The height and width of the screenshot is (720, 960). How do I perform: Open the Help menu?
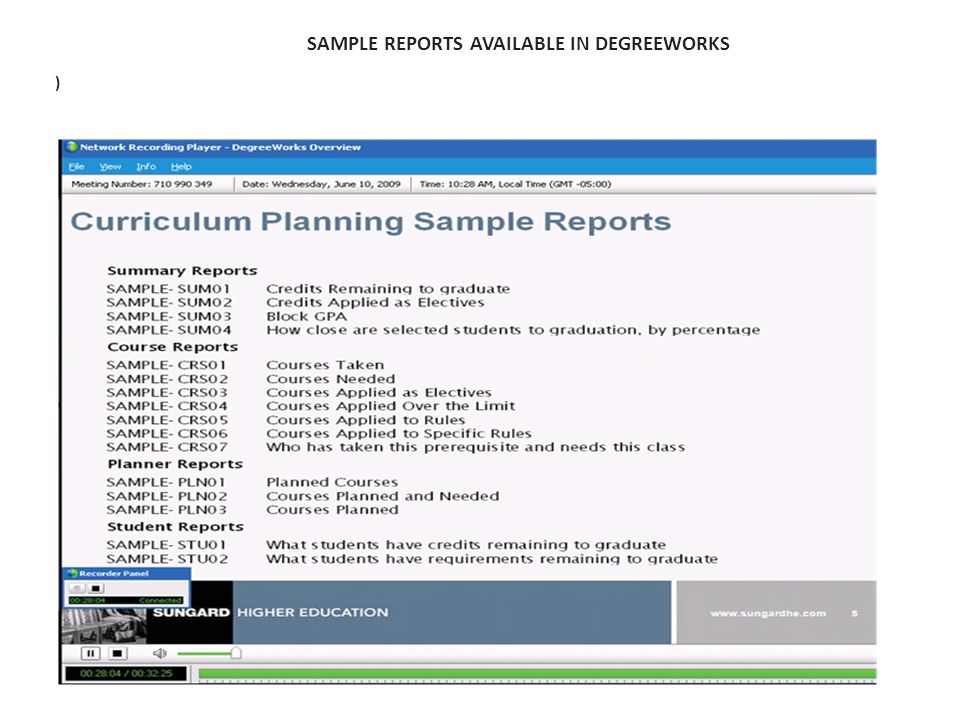(181, 167)
